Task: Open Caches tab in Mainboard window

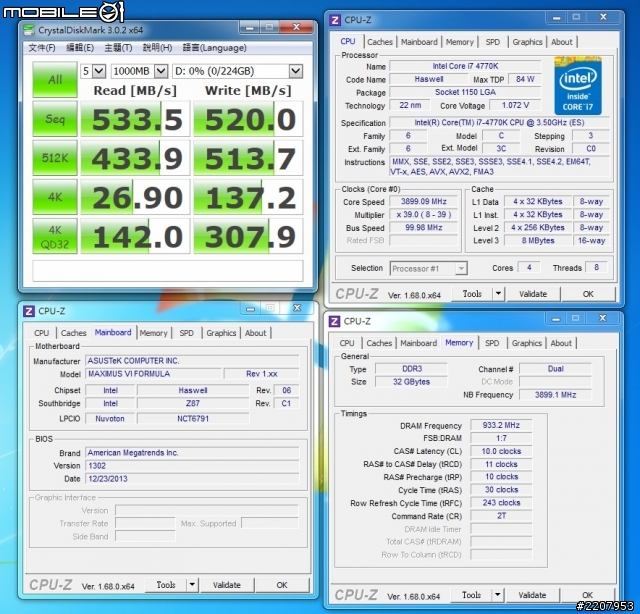Action: (x=73, y=333)
